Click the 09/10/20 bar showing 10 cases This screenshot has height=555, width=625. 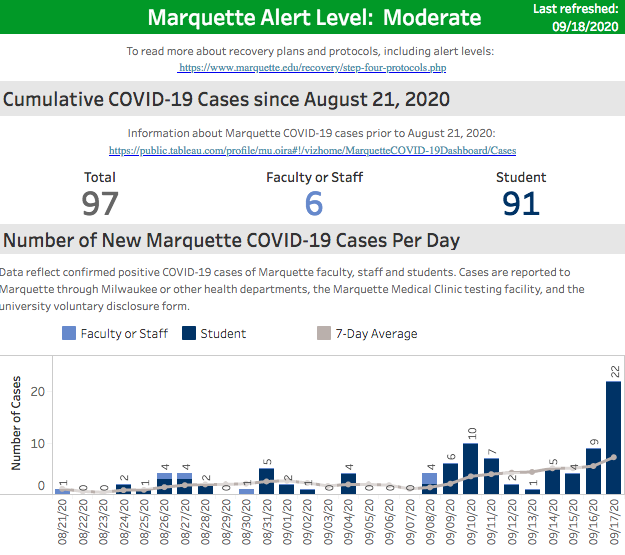click(x=471, y=468)
